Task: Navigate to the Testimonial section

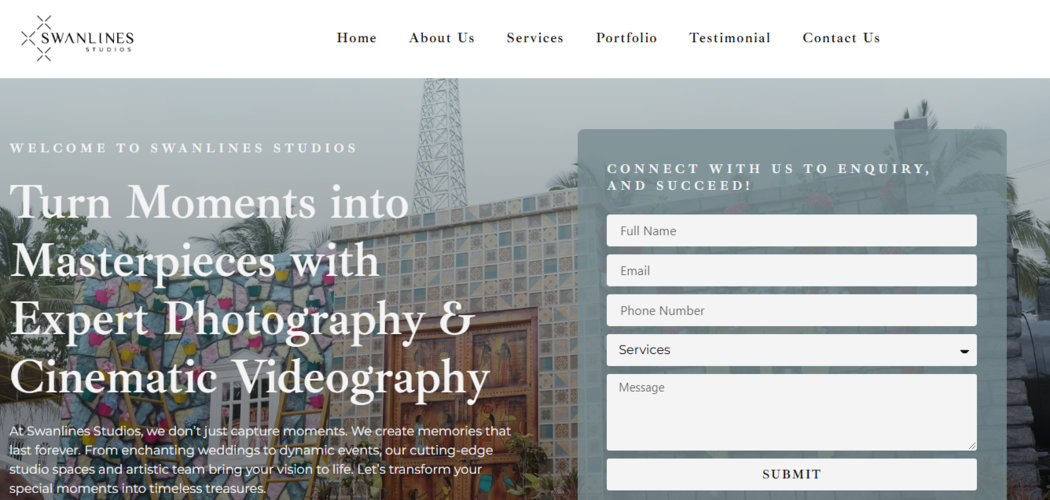Action: tap(730, 38)
